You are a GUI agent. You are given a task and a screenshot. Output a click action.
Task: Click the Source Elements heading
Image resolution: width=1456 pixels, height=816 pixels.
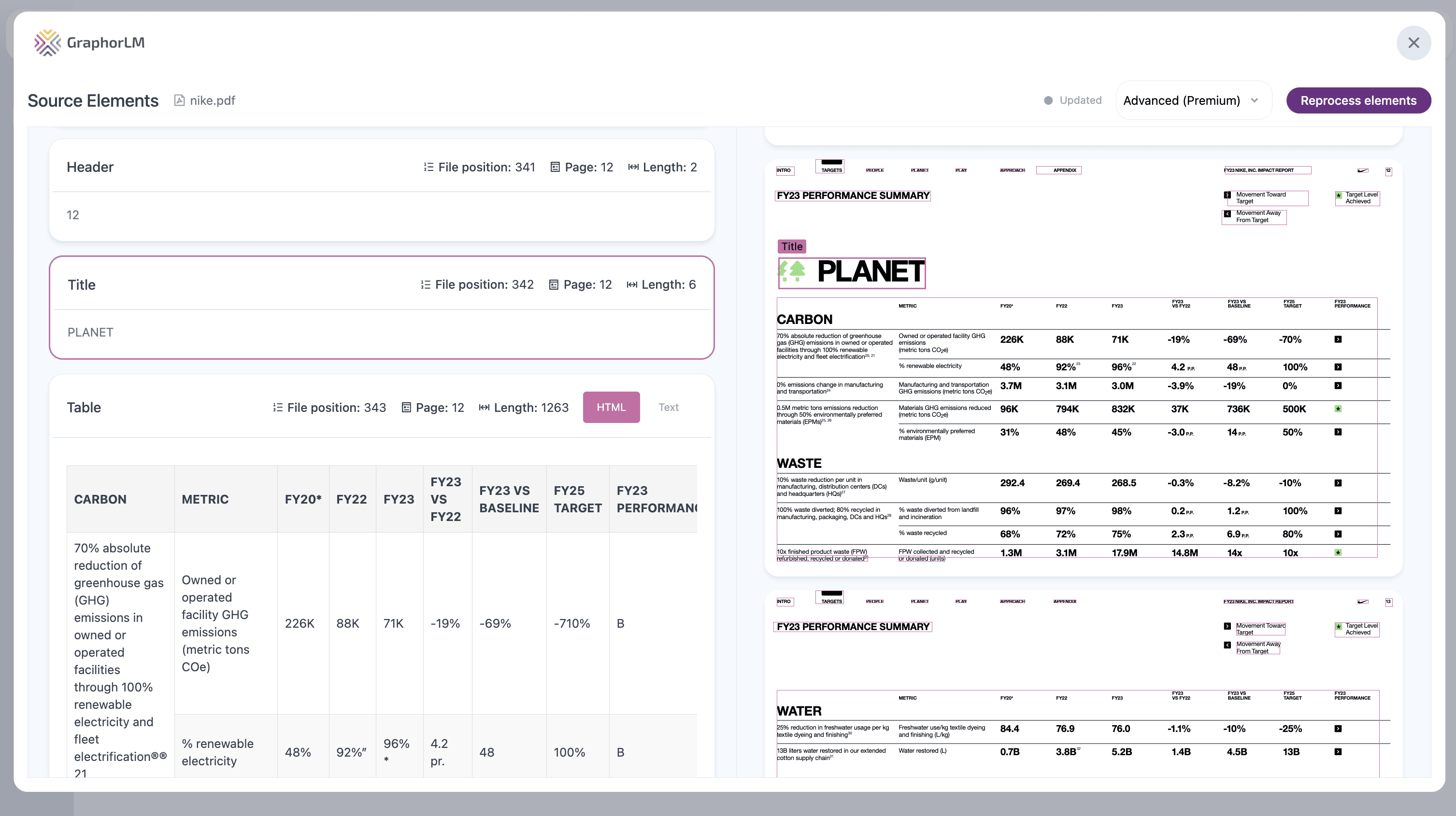point(93,100)
